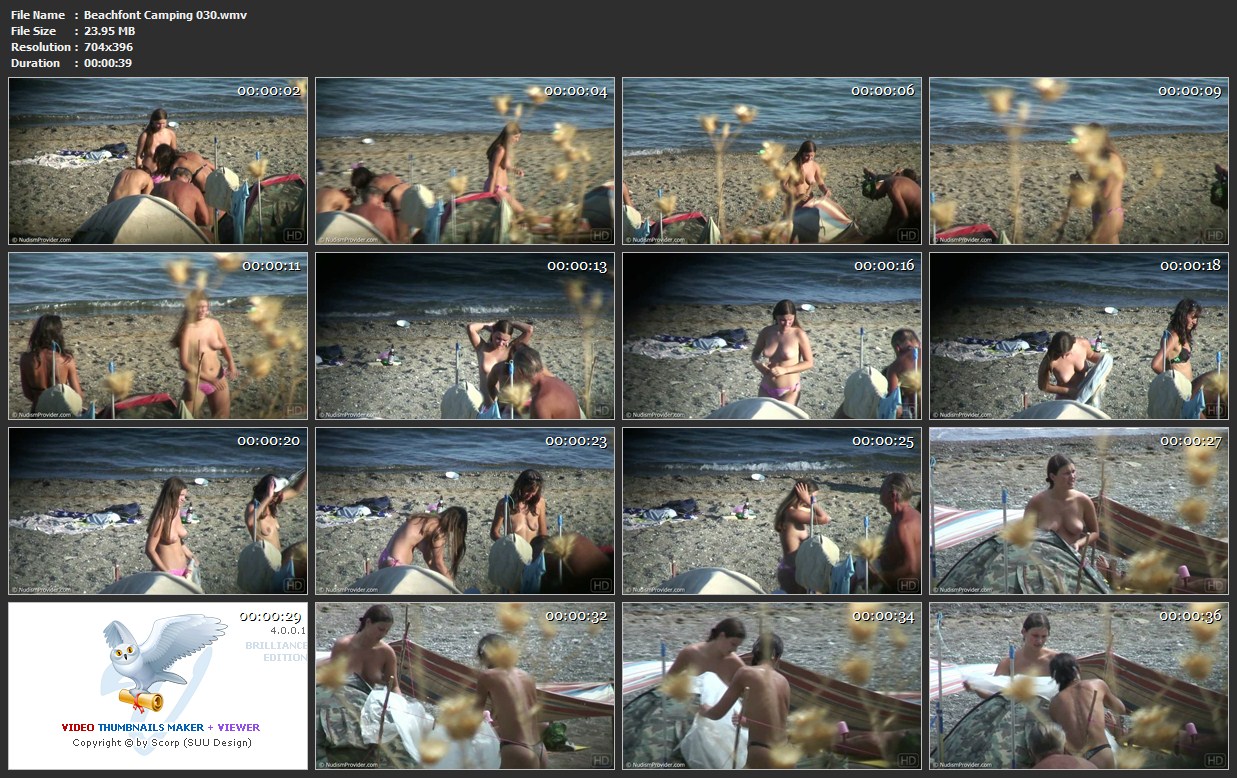The image size is (1237, 778).
Task: Select the thumbnail stamped 00:00:20
Action: pos(158,511)
